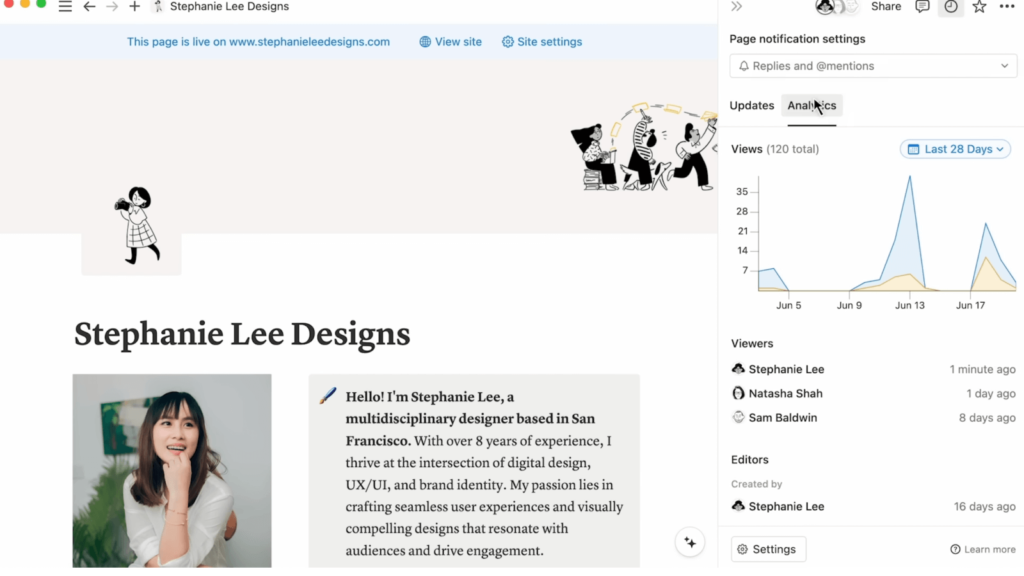Open Site settings in the banner
This screenshot has height=576, width=1024.
pyautogui.click(x=541, y=42)
